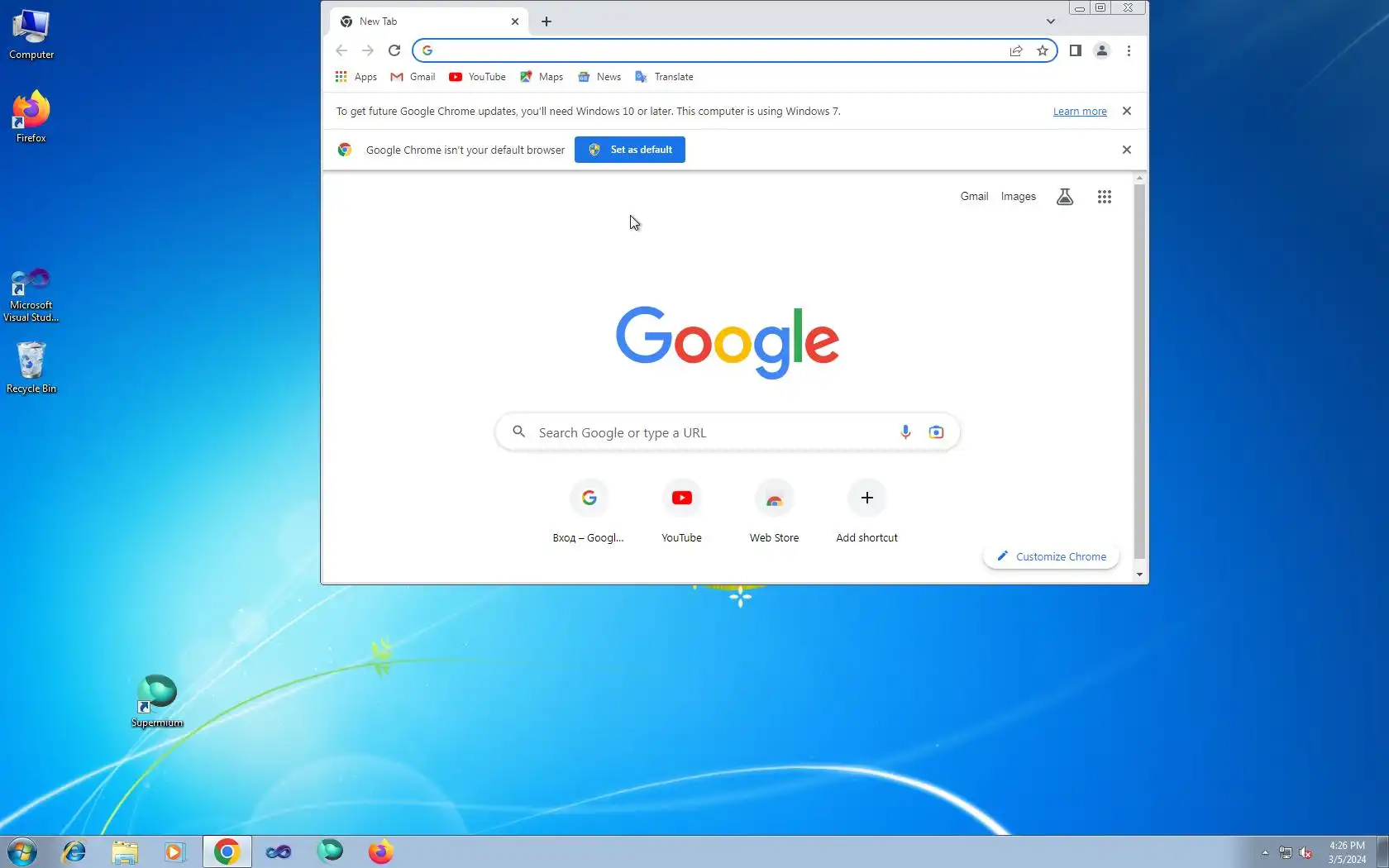Open the Web Store shortcut tile

[x=774, y=512]
